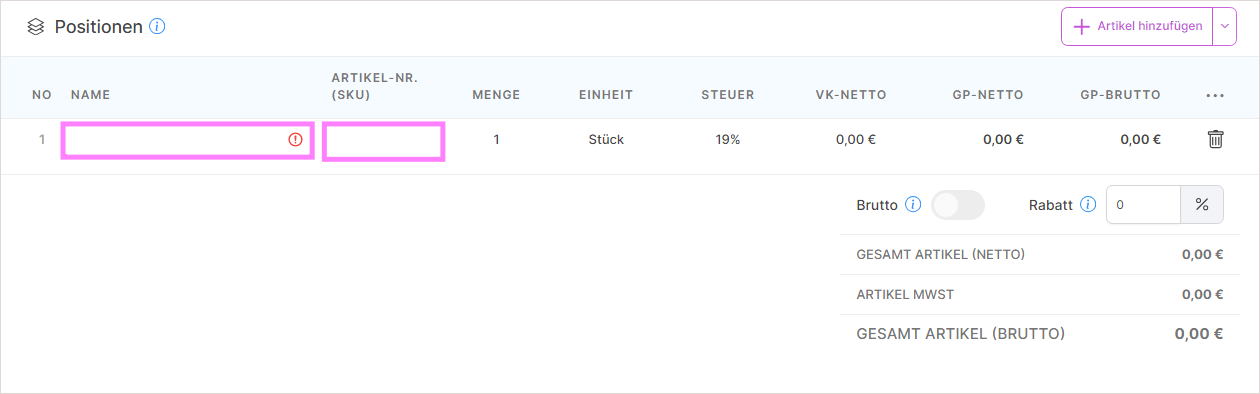Focus the Artikel-Nr. (SKU) input field
This screenshot has width=1260, height=394.
pos(384,141)
